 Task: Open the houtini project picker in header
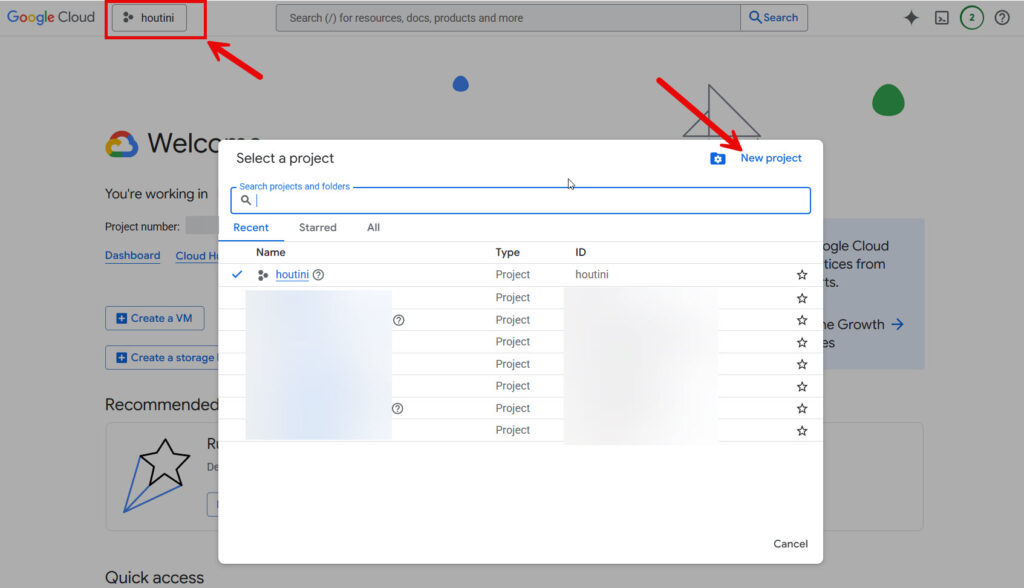coord(149,18)
